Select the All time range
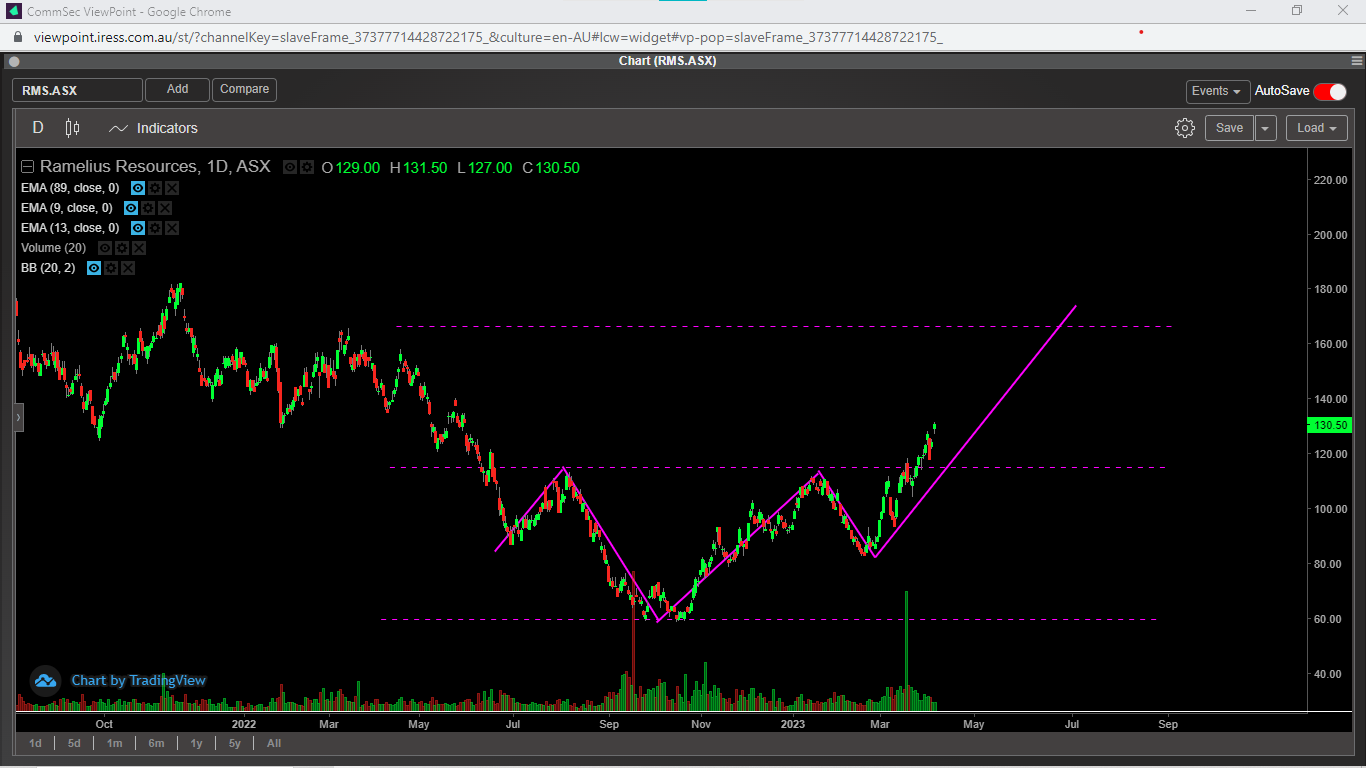The width and height of the screenshot is (1366, 768). pos(274,743)
